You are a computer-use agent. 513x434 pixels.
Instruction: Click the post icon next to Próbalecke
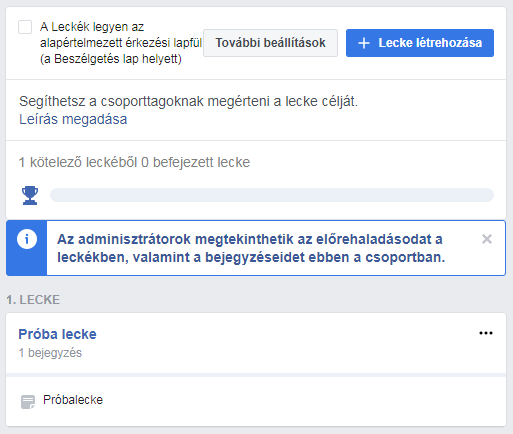click(x=28, y=402)
